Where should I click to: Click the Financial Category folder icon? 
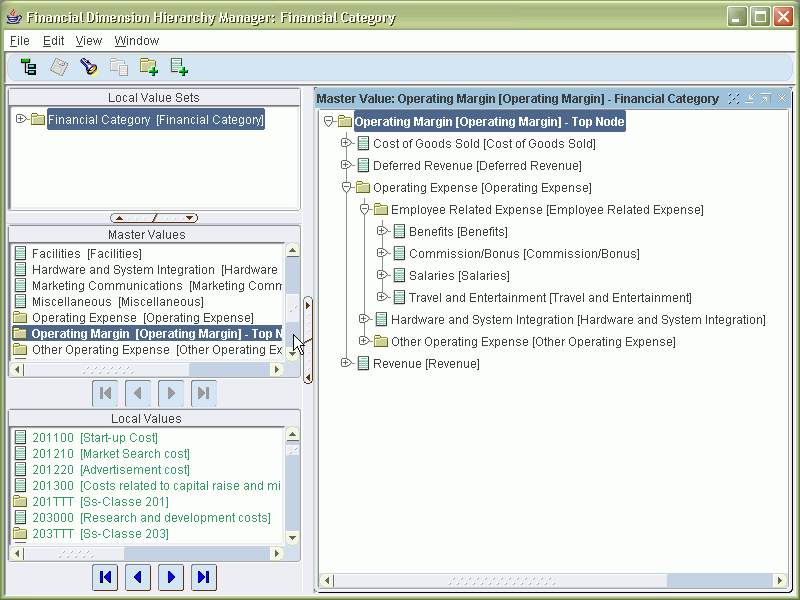[38, 119]
